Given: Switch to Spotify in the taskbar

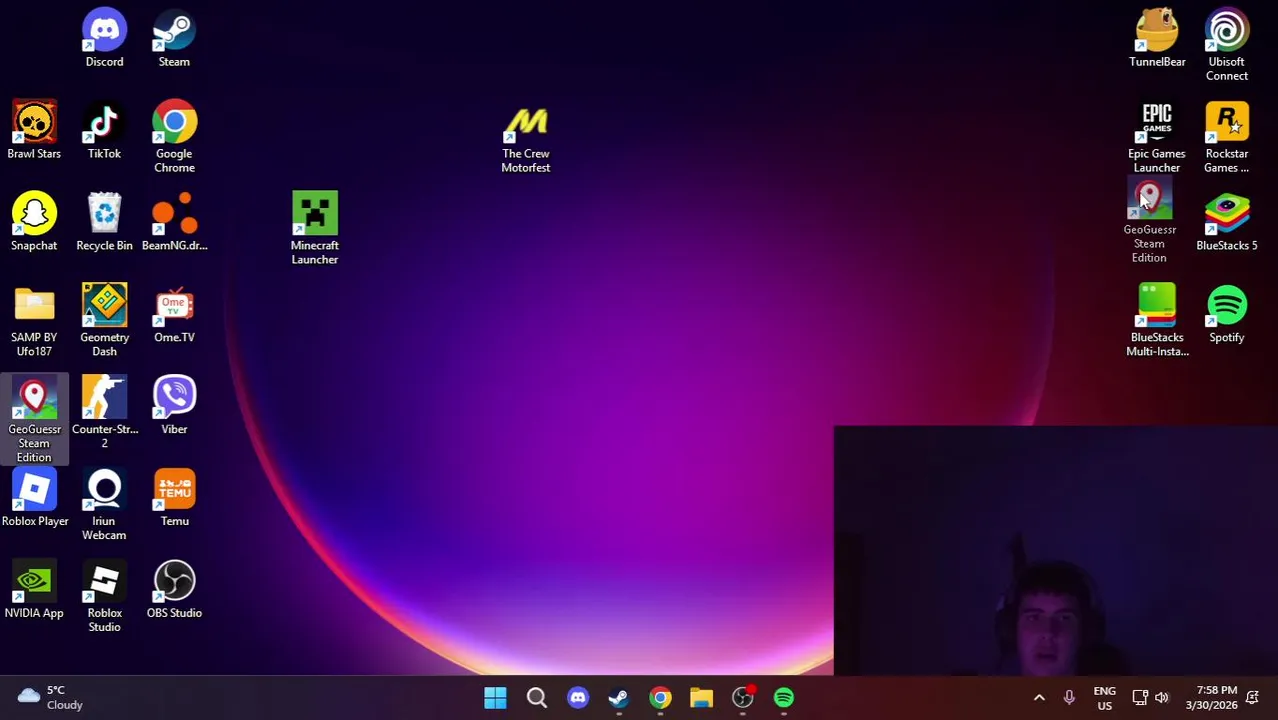Looking at the screenshot, I should click(x=784, y=697).
